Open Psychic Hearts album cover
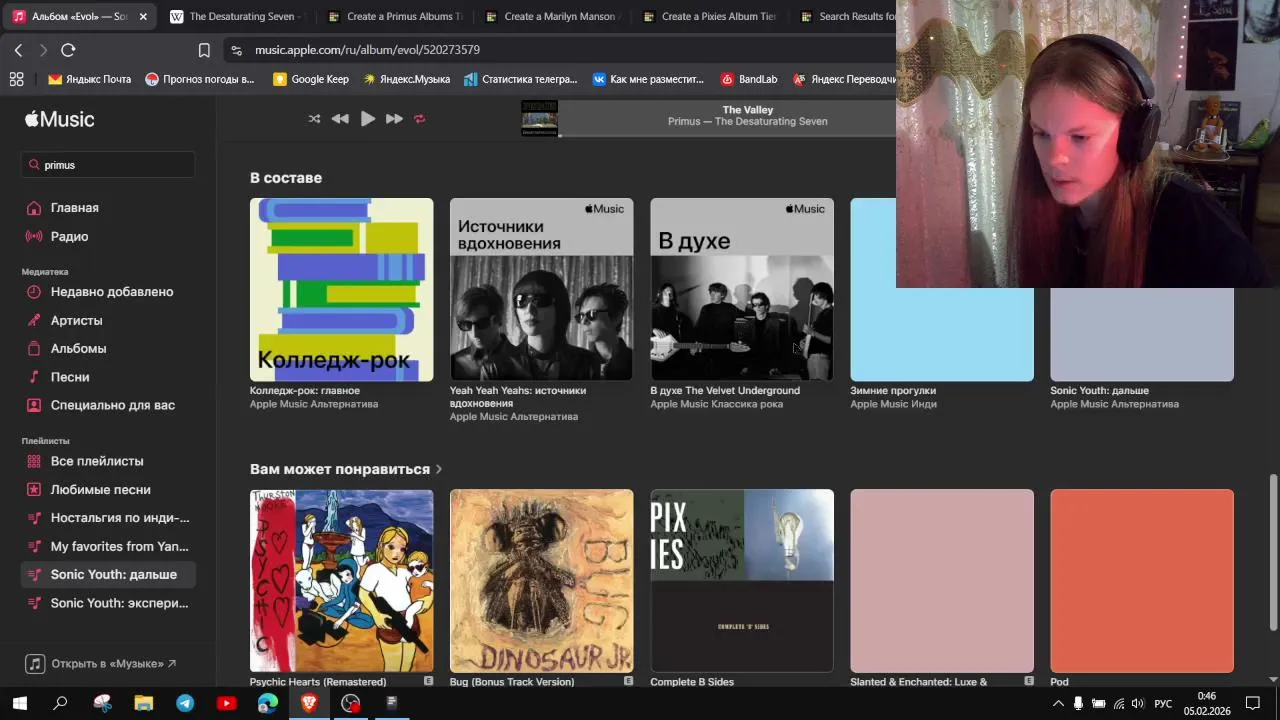1280x720 pixels. [342, 581]
